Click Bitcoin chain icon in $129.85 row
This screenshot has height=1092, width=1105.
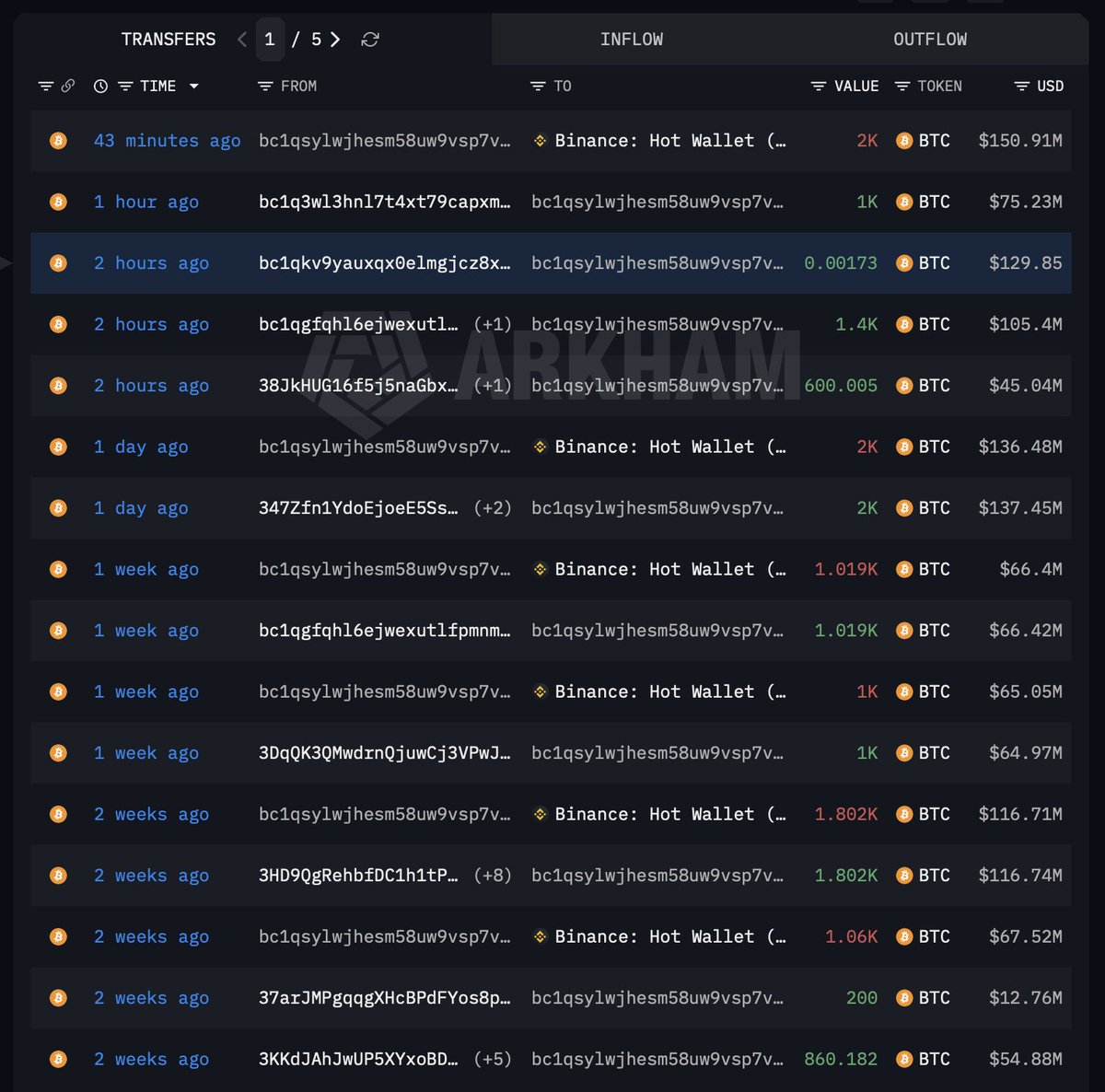tap(58, 263)
